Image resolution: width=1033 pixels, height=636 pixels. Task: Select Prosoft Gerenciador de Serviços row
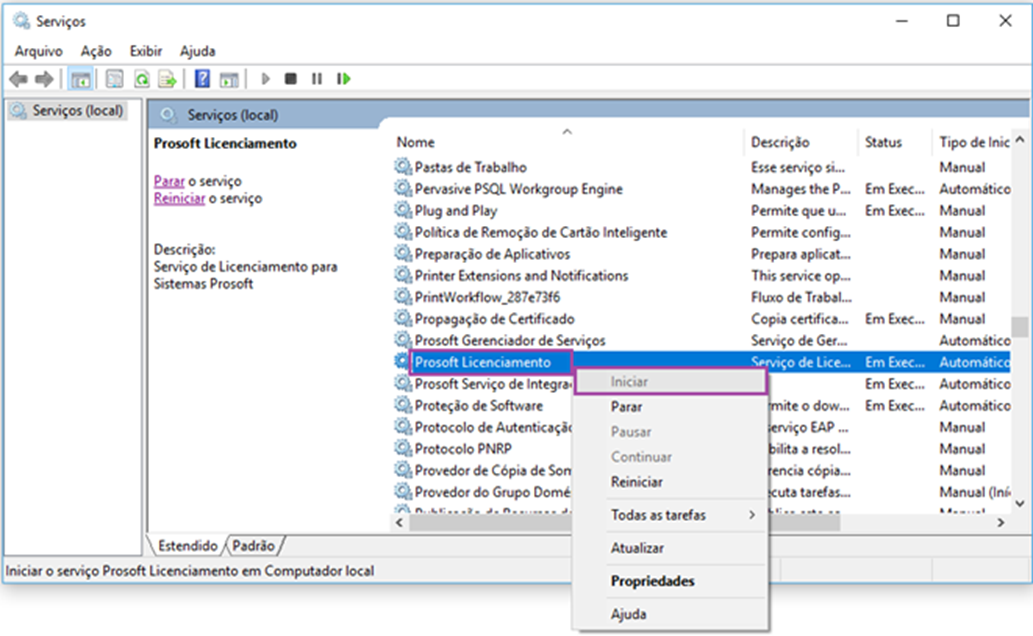702,340
